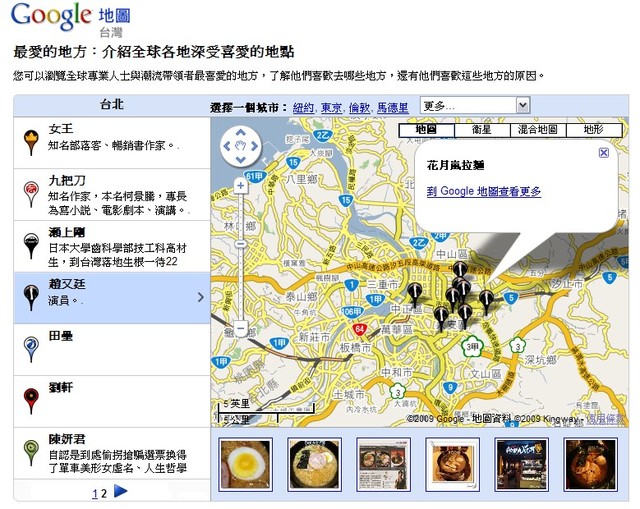The height and width of the screenshot is (509, 640).
Task: Go to page 2 of the list
Action: click(104, 493)
